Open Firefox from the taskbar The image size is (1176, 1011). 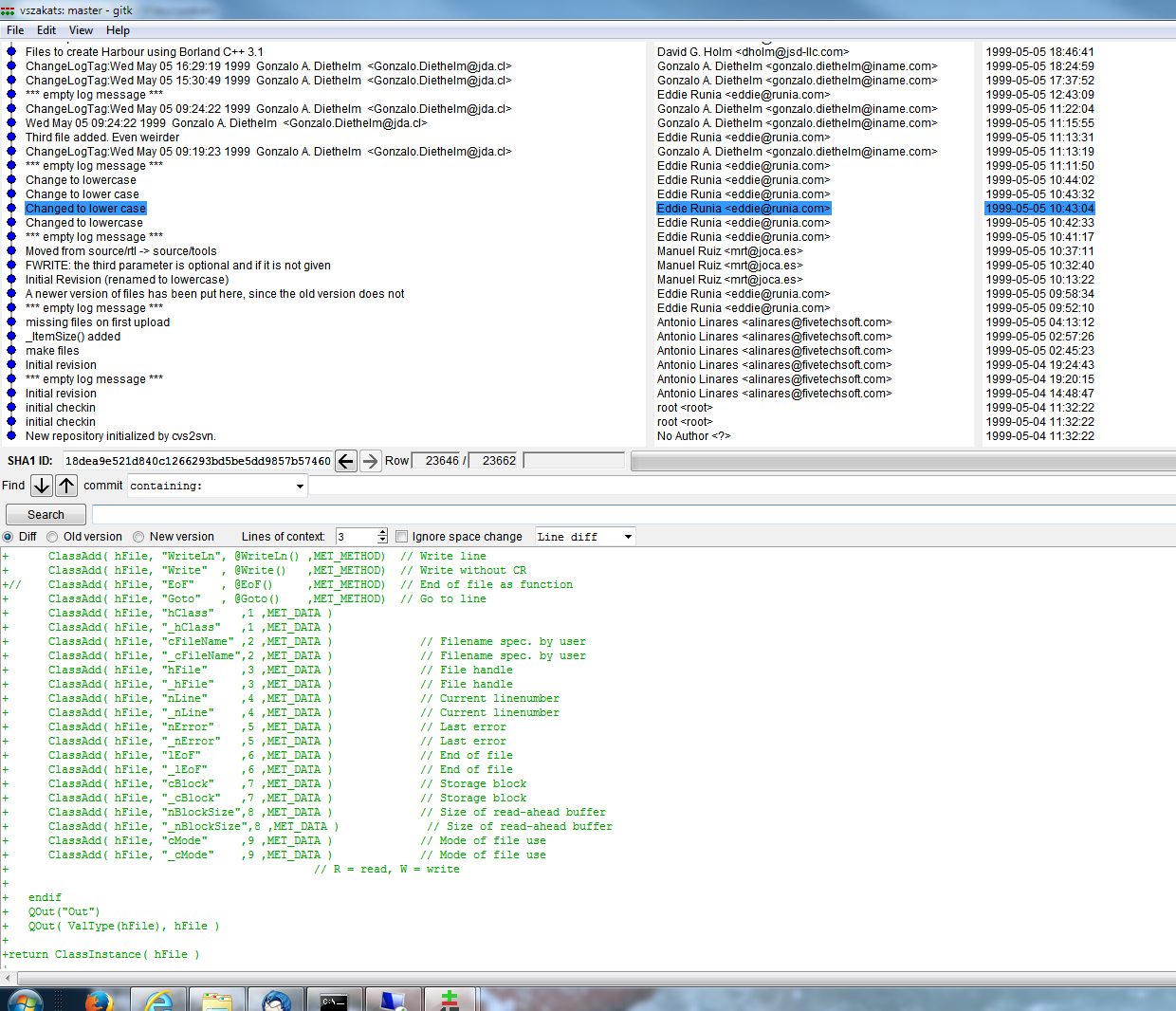(x=99, y=1001)
